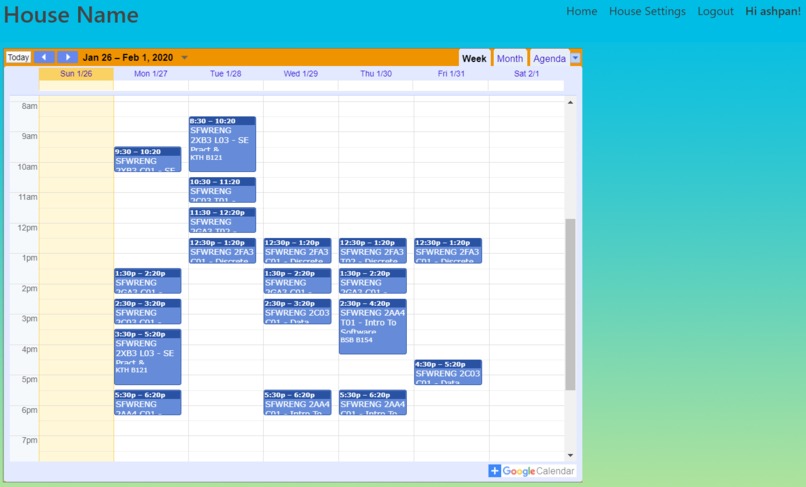Select the Sat 2/1 column header
Viewport: 806px width, 487px height.
(x=526, y=74)
